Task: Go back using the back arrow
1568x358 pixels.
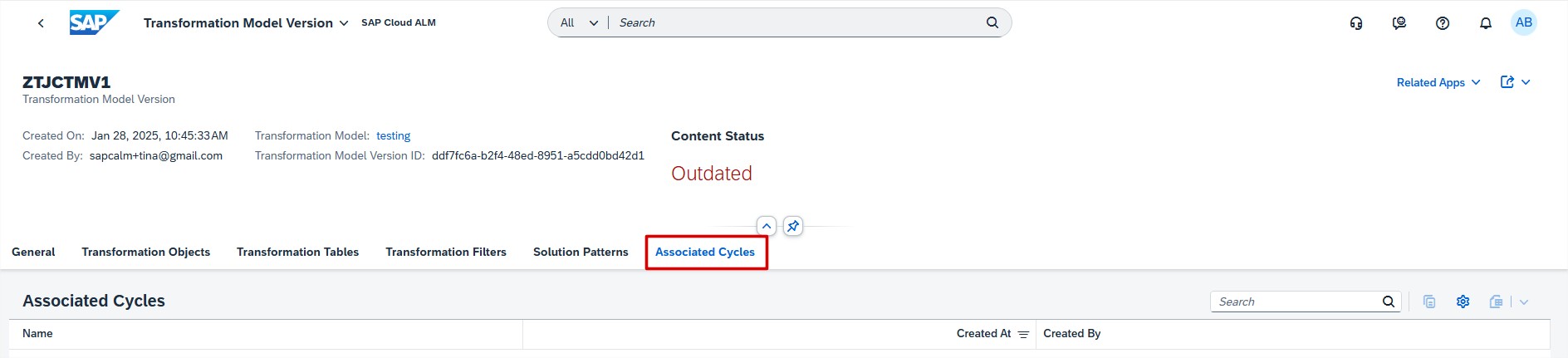Action: click(41, 23)
